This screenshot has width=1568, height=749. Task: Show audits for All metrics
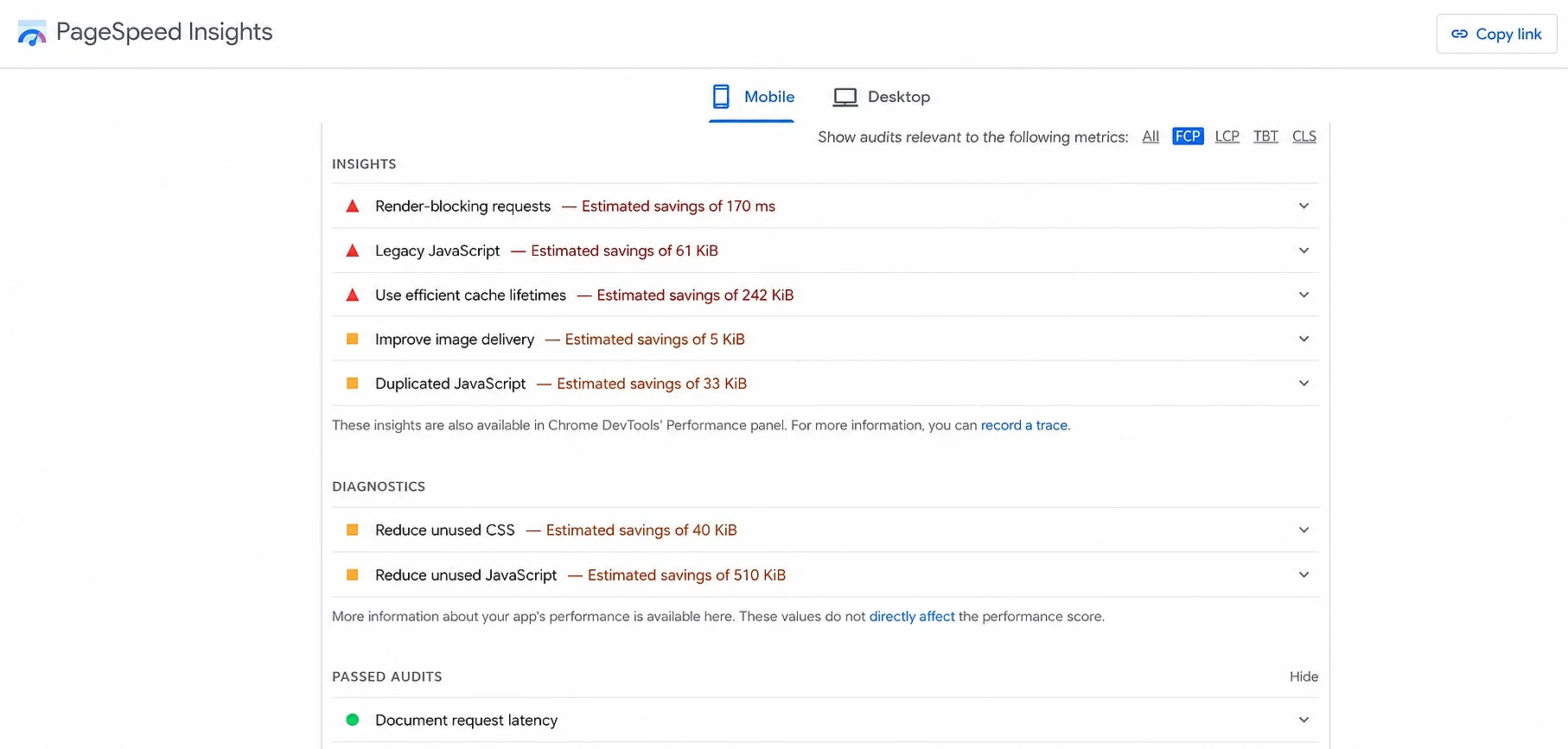[x=1151, y=136]
